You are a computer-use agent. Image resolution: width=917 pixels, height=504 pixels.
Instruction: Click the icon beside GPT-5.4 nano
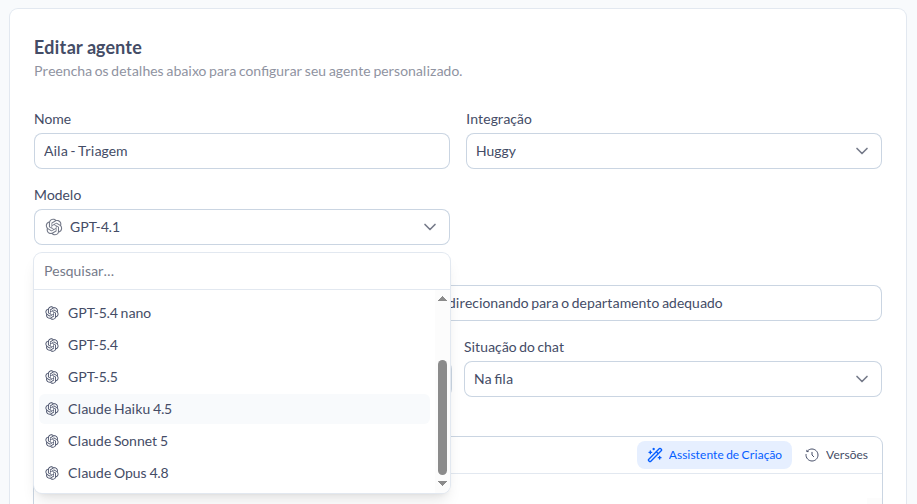click(x=52, y=313)
